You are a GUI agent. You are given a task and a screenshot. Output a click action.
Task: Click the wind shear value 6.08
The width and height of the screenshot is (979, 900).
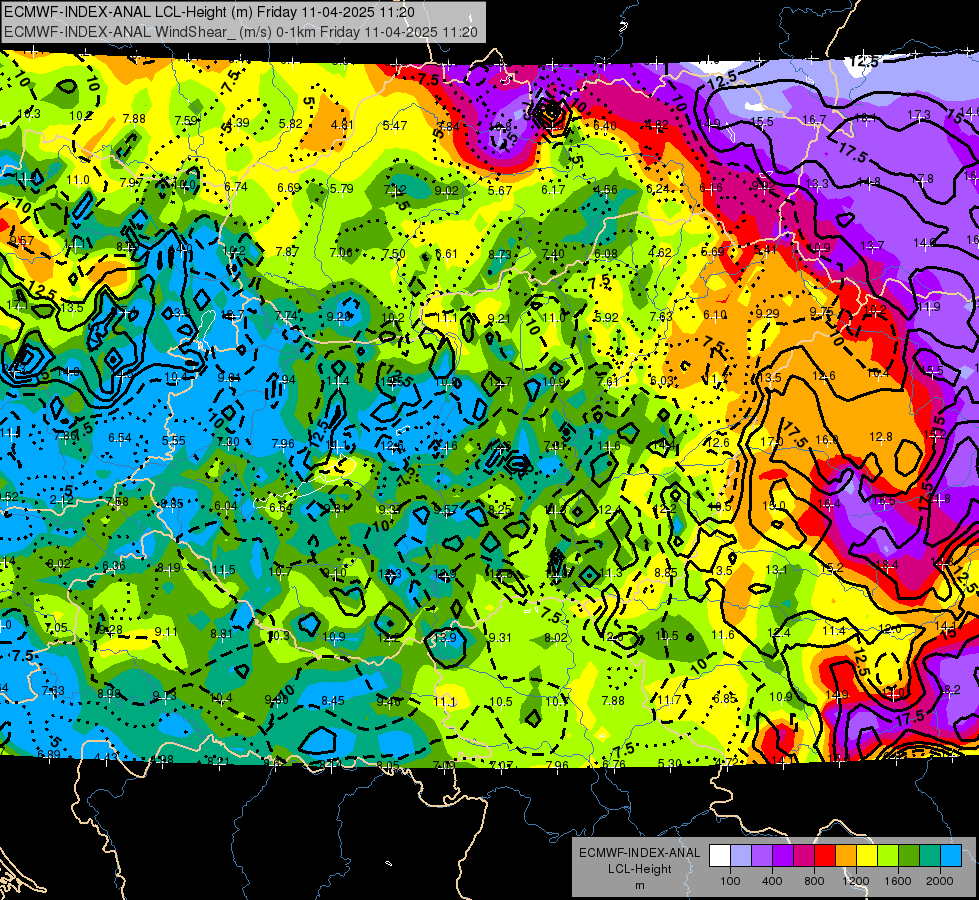pos(606,254)
